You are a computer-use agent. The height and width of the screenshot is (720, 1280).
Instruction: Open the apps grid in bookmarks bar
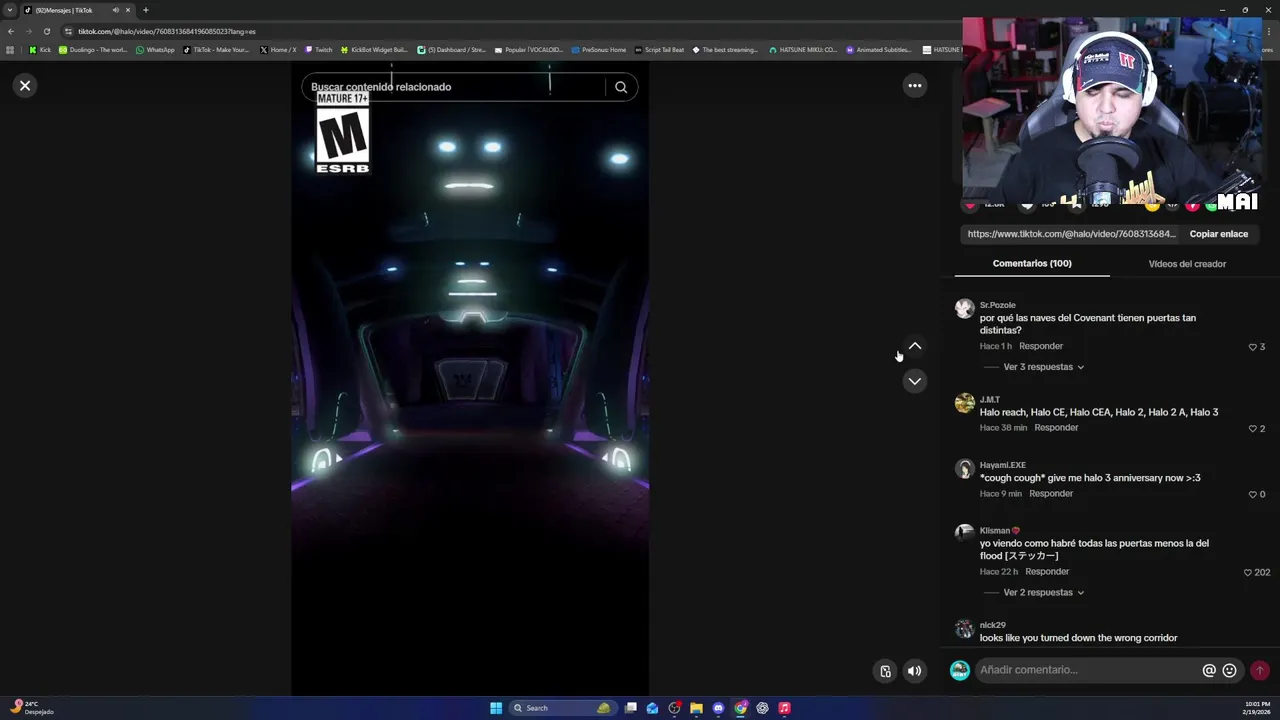coord(11,50)
